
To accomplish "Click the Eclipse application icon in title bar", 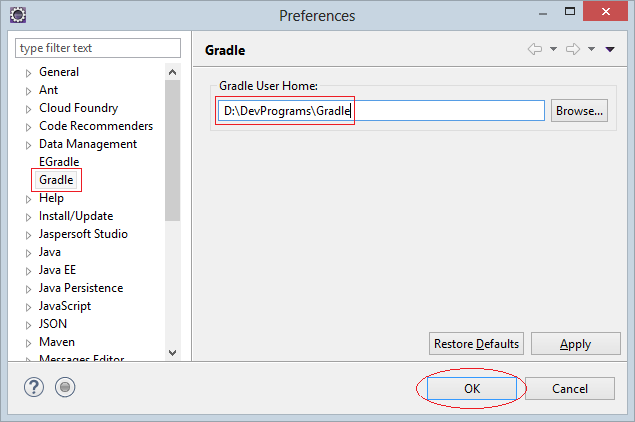I will point(18,15).
